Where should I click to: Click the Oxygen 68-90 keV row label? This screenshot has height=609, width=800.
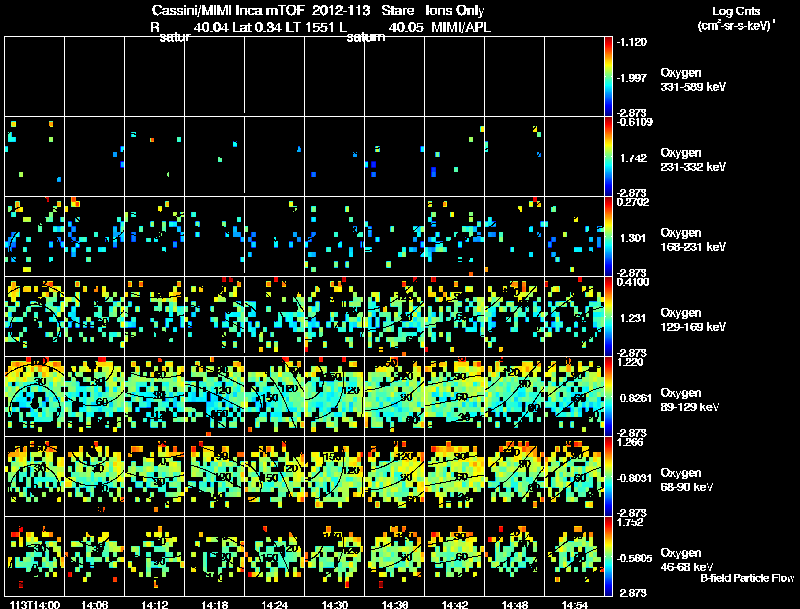pyautogui.click(x=687, y=480)
